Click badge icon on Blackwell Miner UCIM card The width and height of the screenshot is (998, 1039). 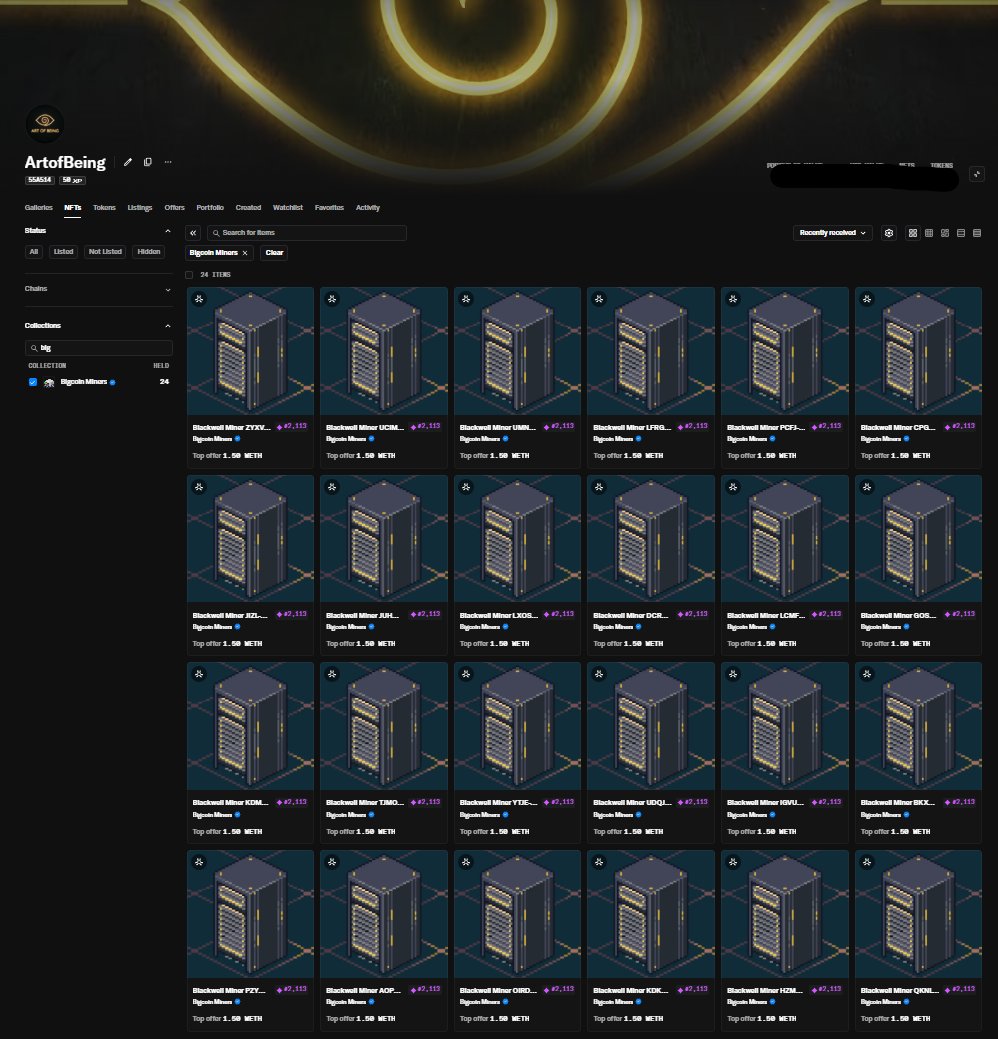pyautogui.click(x=332, y=300)
